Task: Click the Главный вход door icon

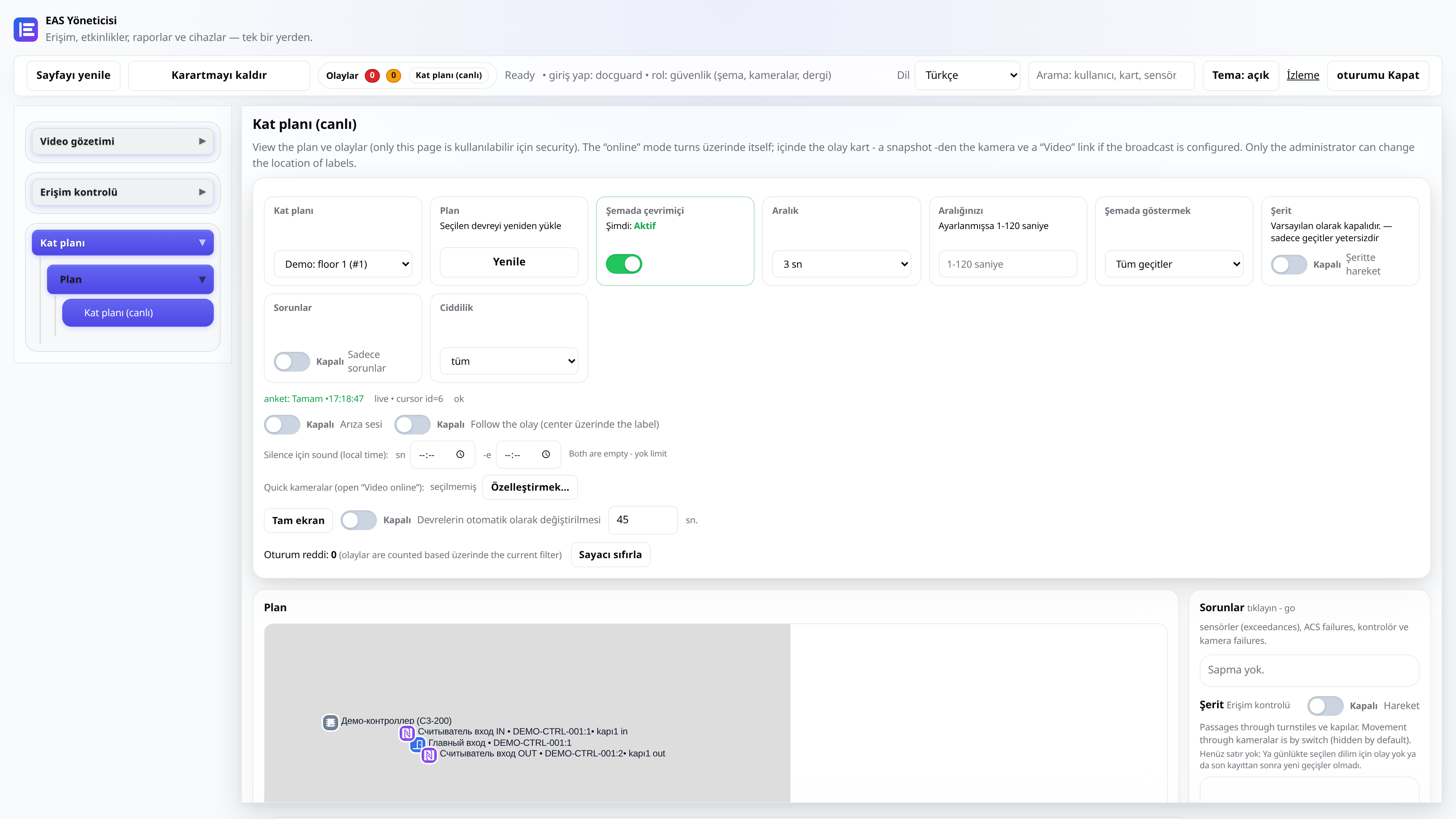Action: (418, 744)
